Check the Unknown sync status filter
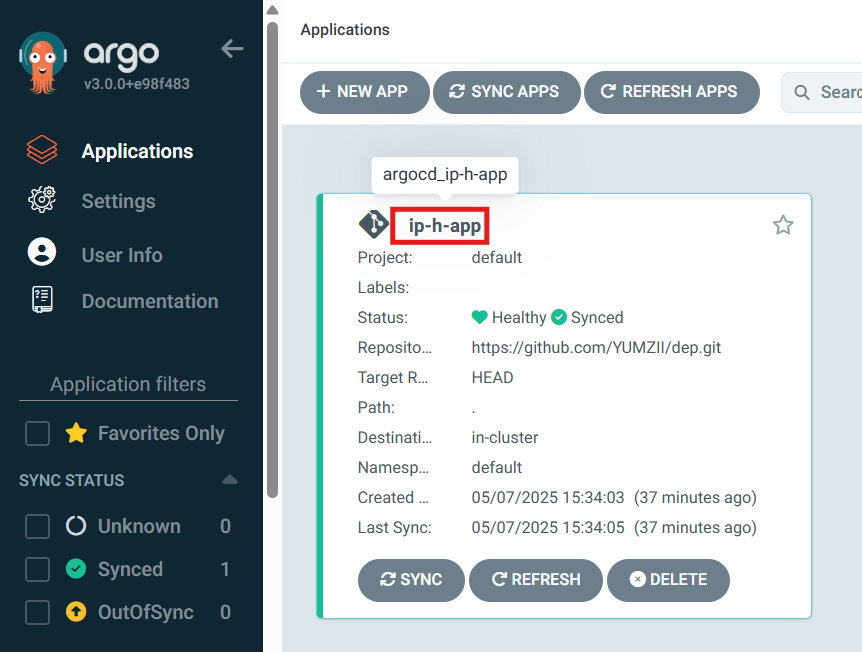The height and width of the screenshot is (652, 862). (37, 526)
